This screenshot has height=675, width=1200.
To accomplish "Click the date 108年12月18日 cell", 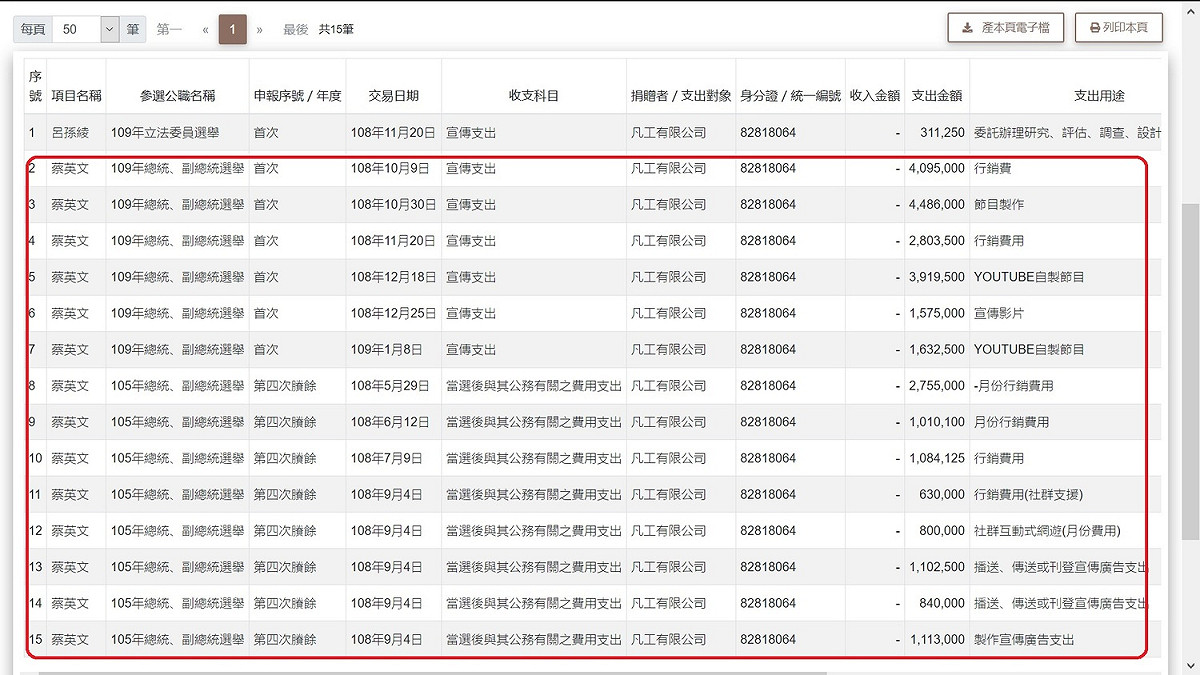I will pyautogui.click(x=393, y=277).
